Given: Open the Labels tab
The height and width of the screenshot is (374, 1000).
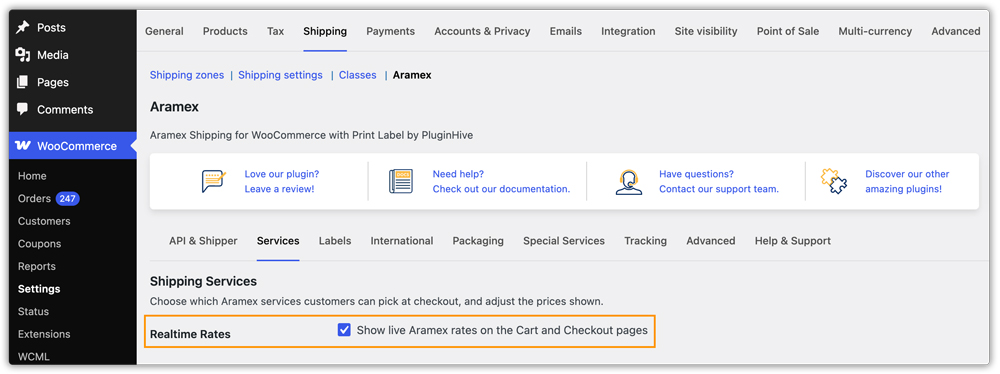Looking at the screenshot, I should [335, 241].
